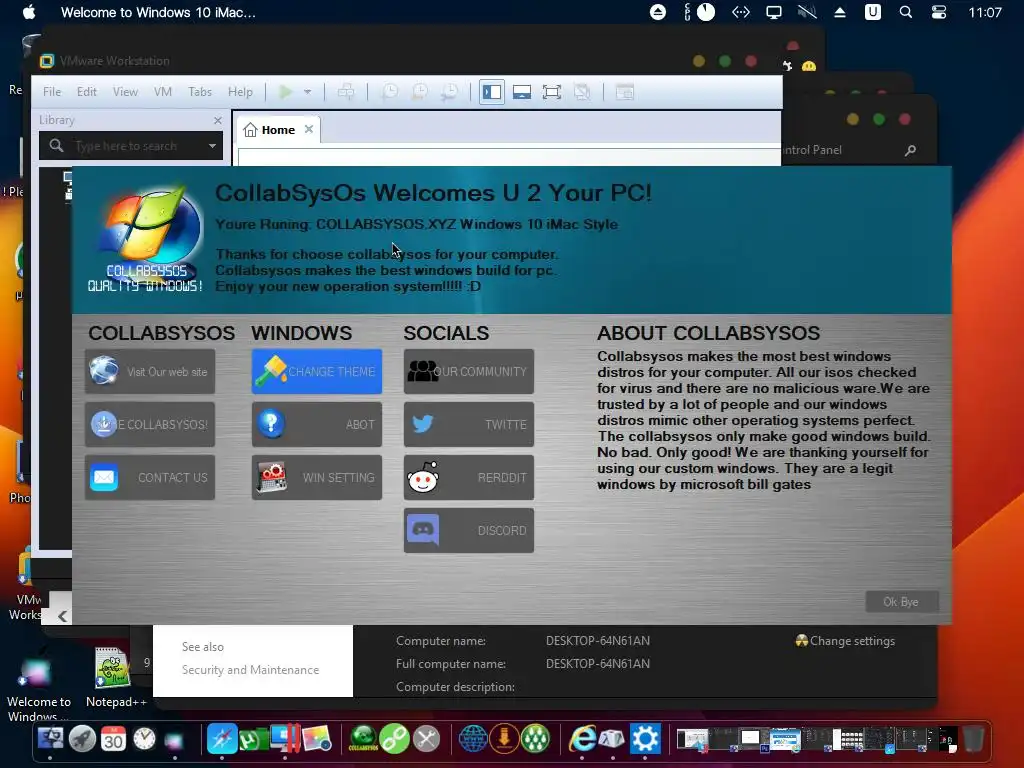Image resolution: width=1024 pixels, height=768 pixels.
Task: Open the Safari compass icon in the dock
Action: click(221, 739)
